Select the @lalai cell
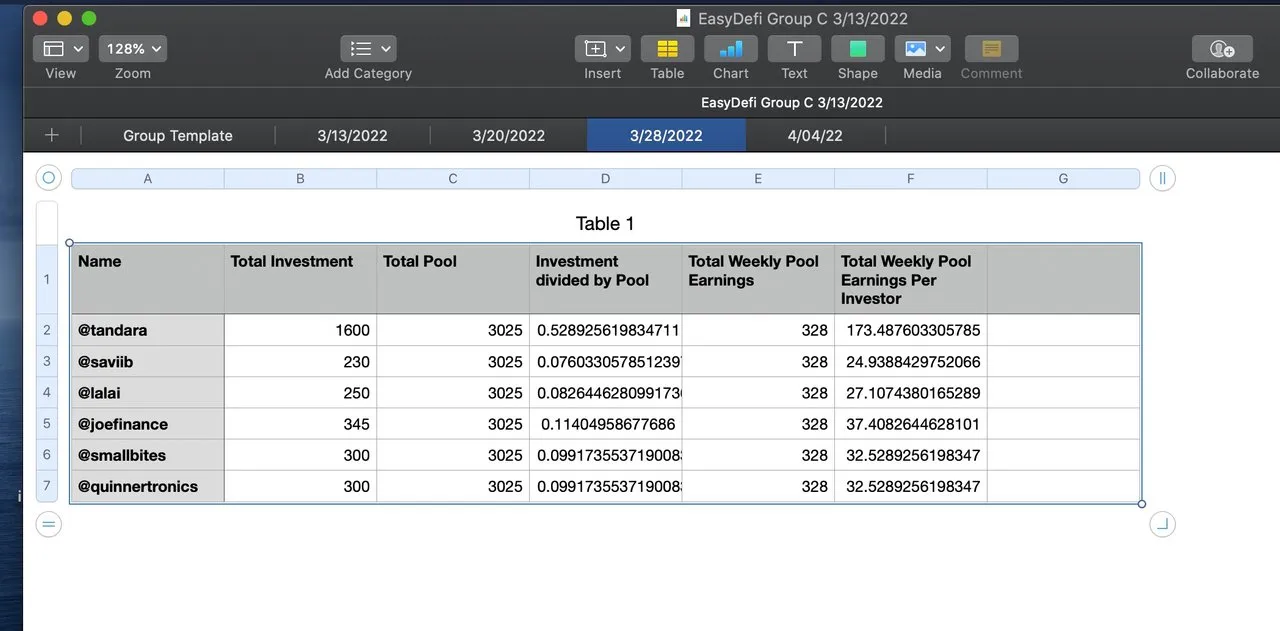The height and width of the screenshot is (631, 1280). 148,392
